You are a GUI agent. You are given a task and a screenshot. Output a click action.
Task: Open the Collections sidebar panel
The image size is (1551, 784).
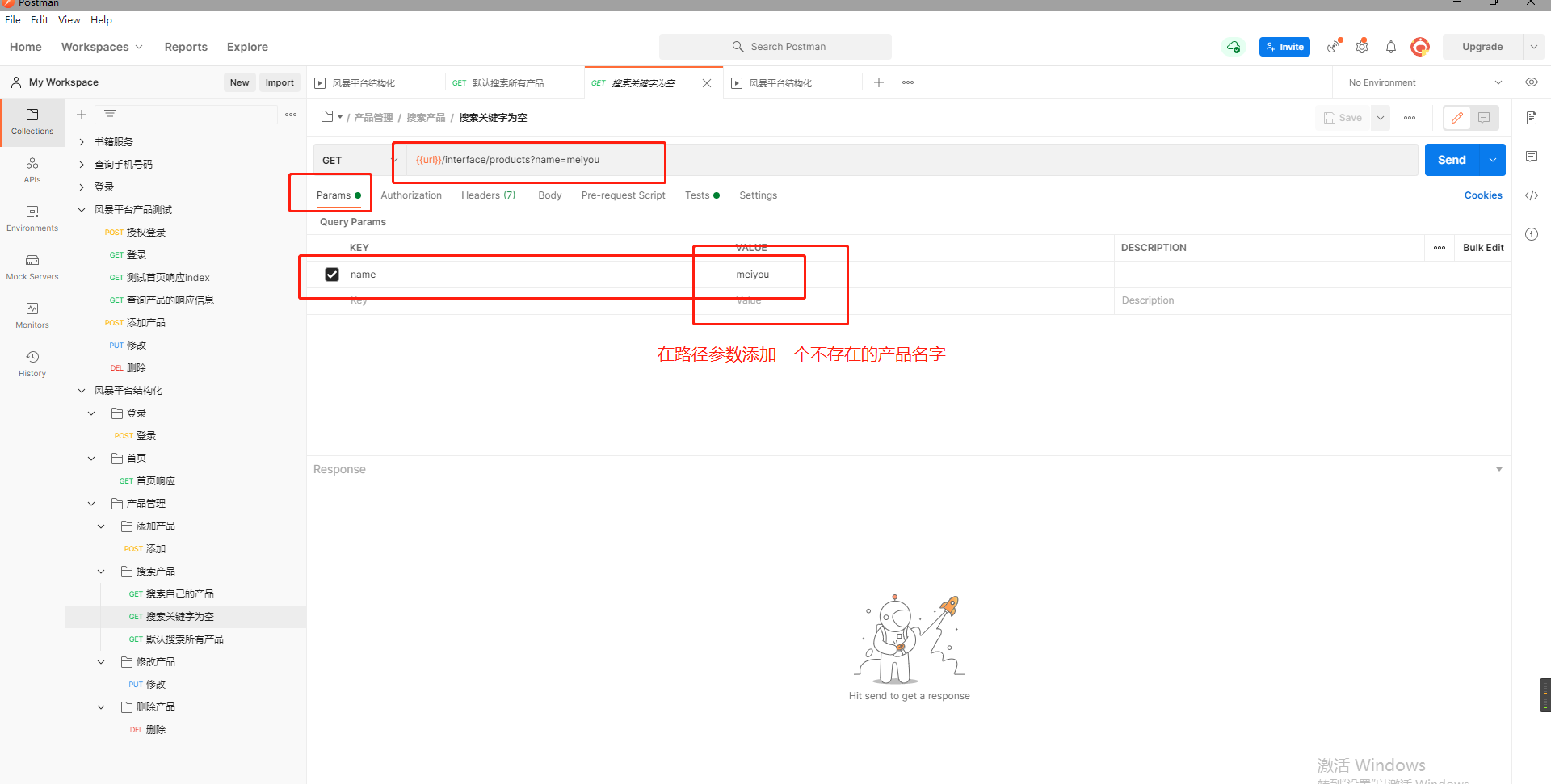point(32,122)
